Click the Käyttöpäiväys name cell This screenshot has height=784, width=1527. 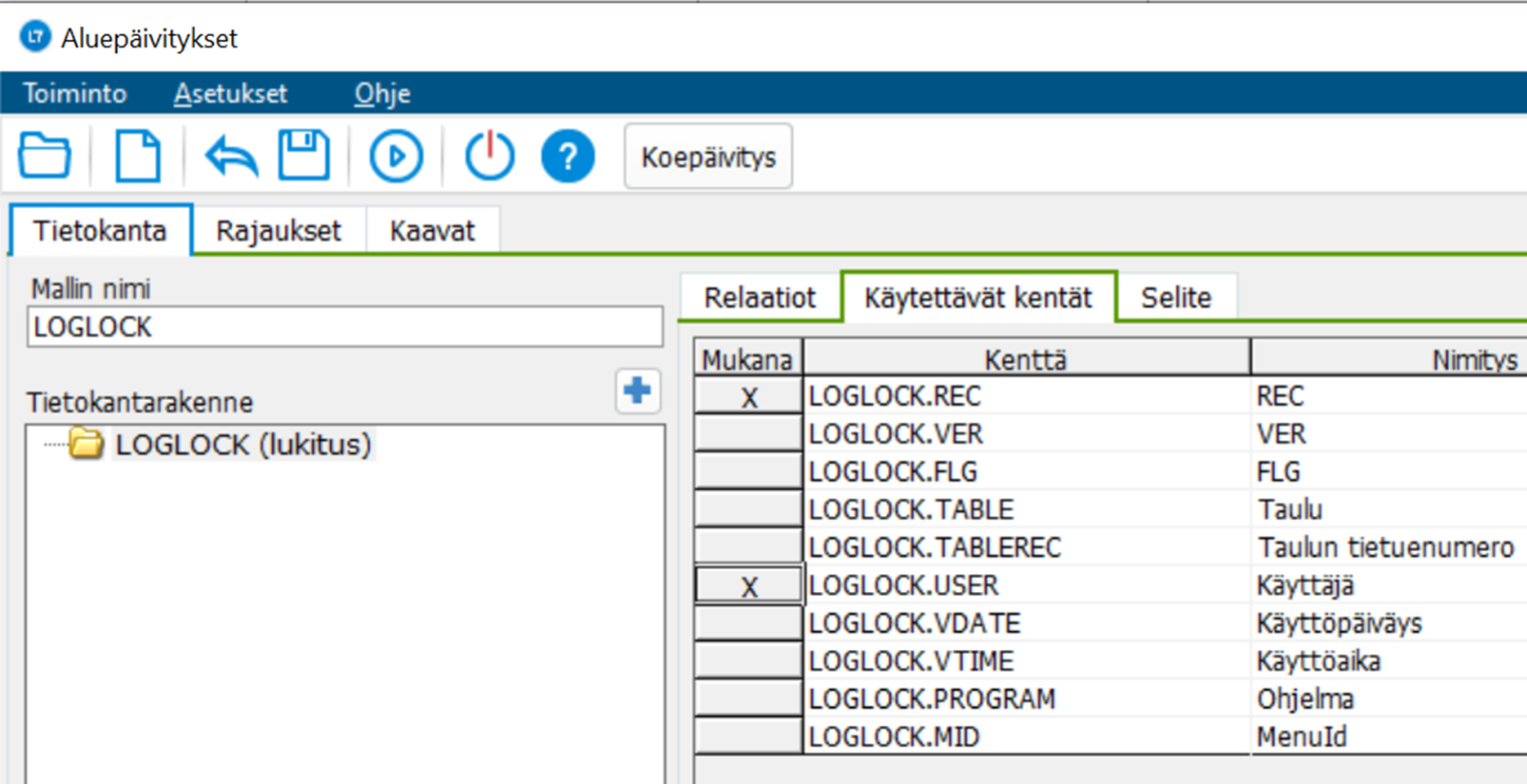pyautogui.click(x=1389, y=623)
